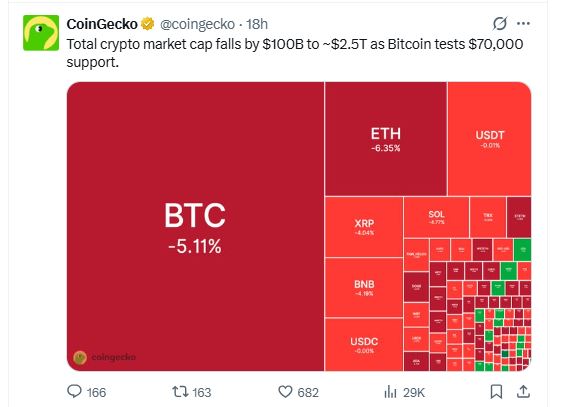Click the ETH -6.35% heatmap tile
The height and width of the screenshot is (407, 569).
click(x=386, y=139)
